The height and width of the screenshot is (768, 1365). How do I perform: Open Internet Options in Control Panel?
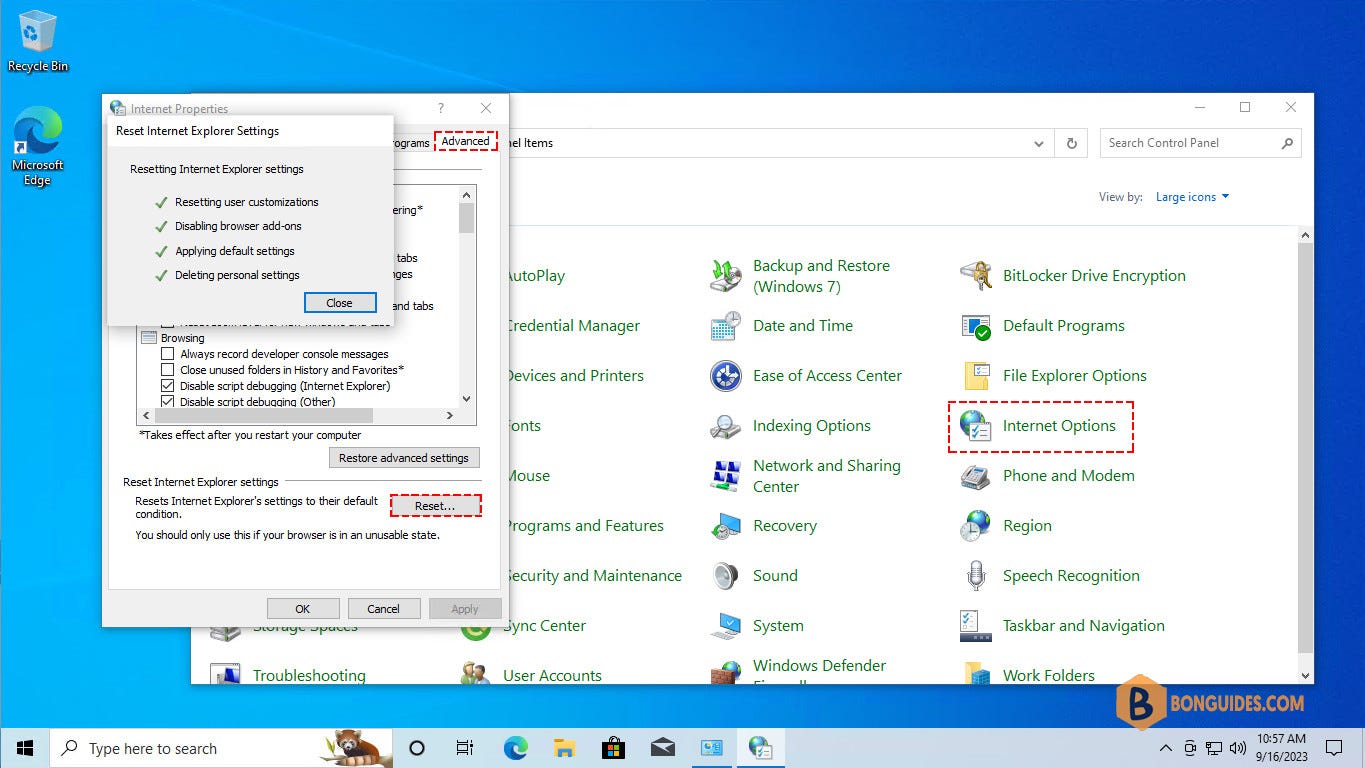(x=1058, y=425)
